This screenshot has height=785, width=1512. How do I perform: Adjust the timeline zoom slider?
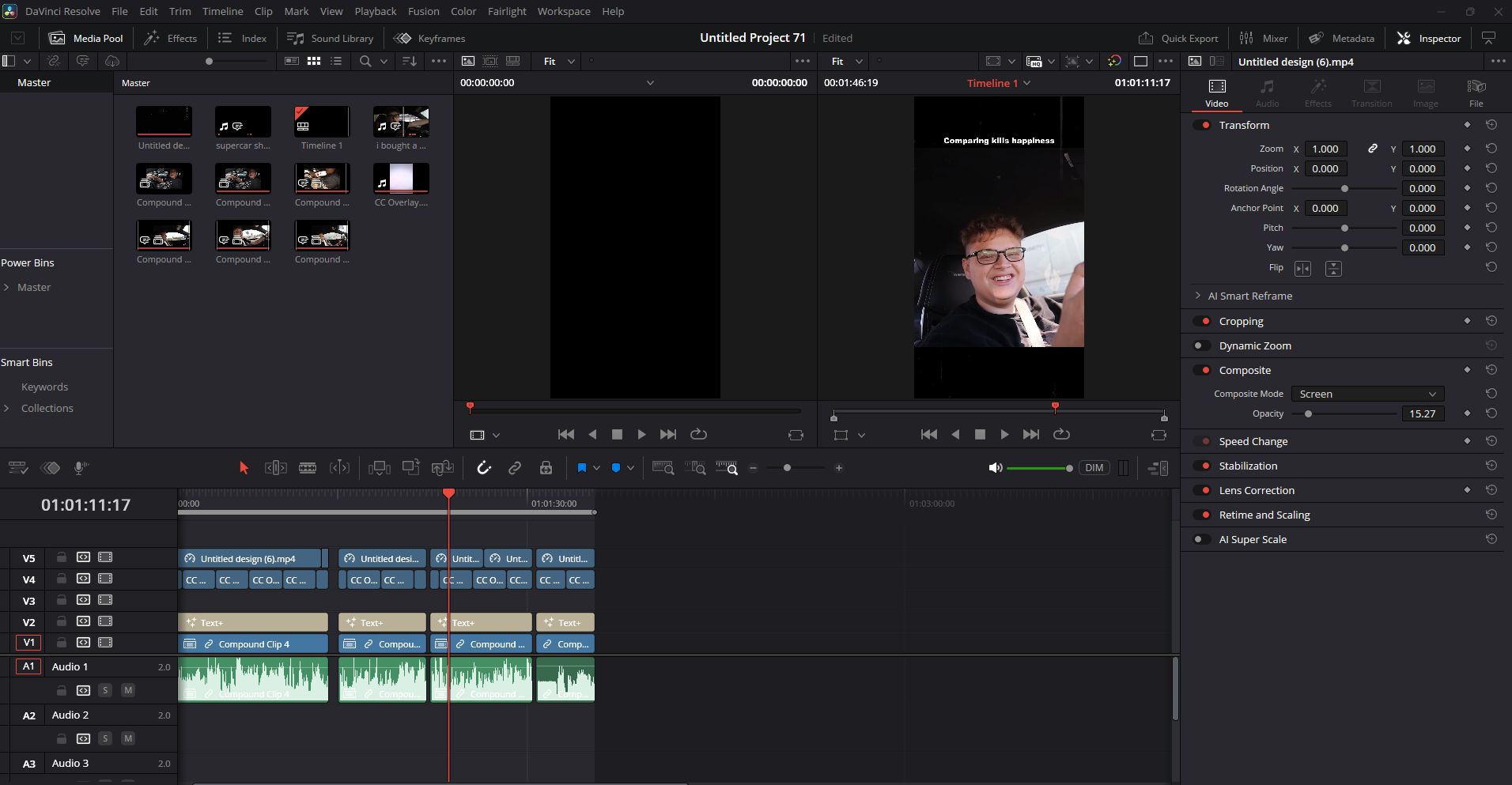(x=788, y=468)
